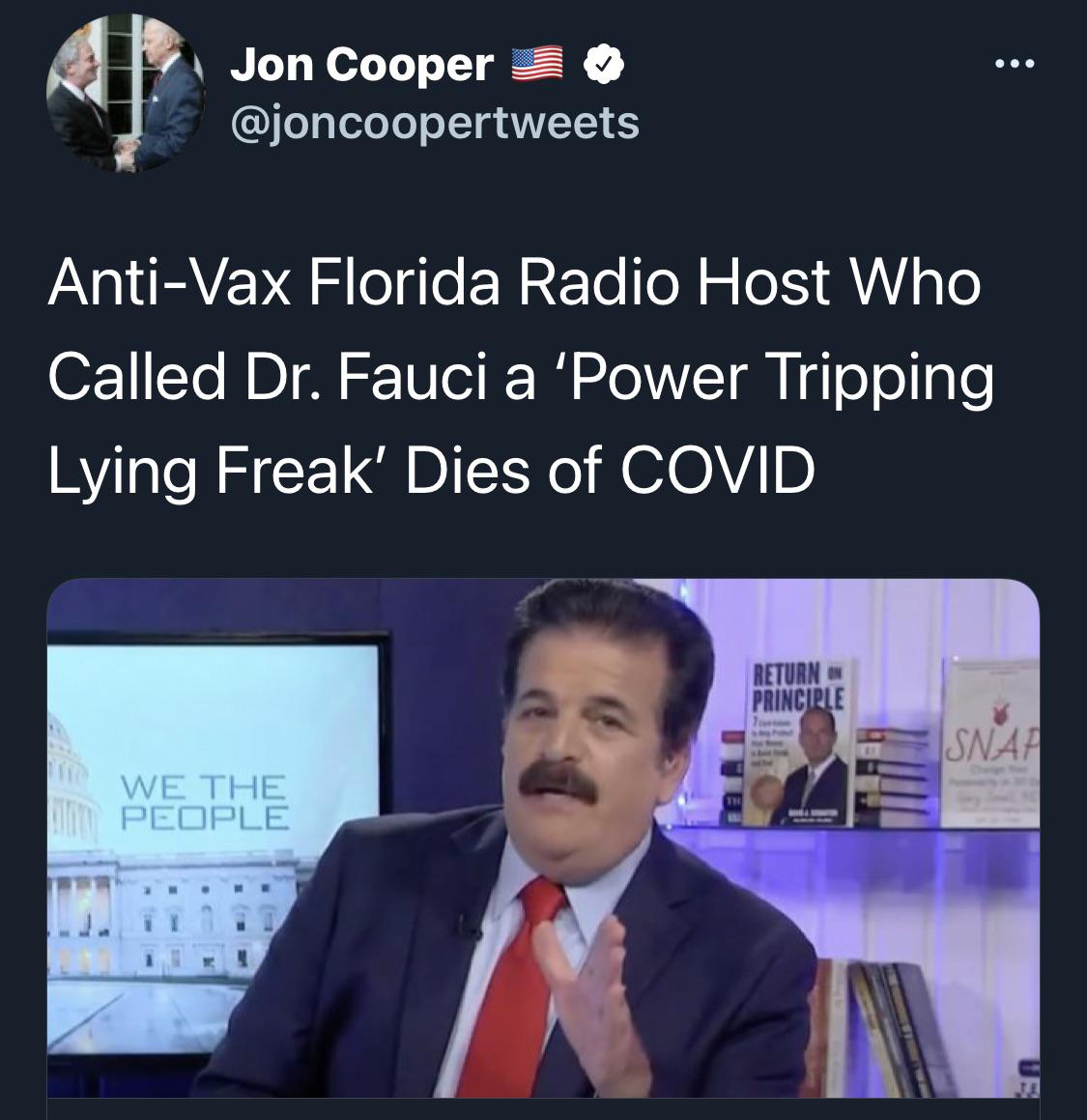The width and height of the screenshot is (1087, 1120).
Task: Click the 'Return on Principle' book cover
Action: (x=798, y=743)
